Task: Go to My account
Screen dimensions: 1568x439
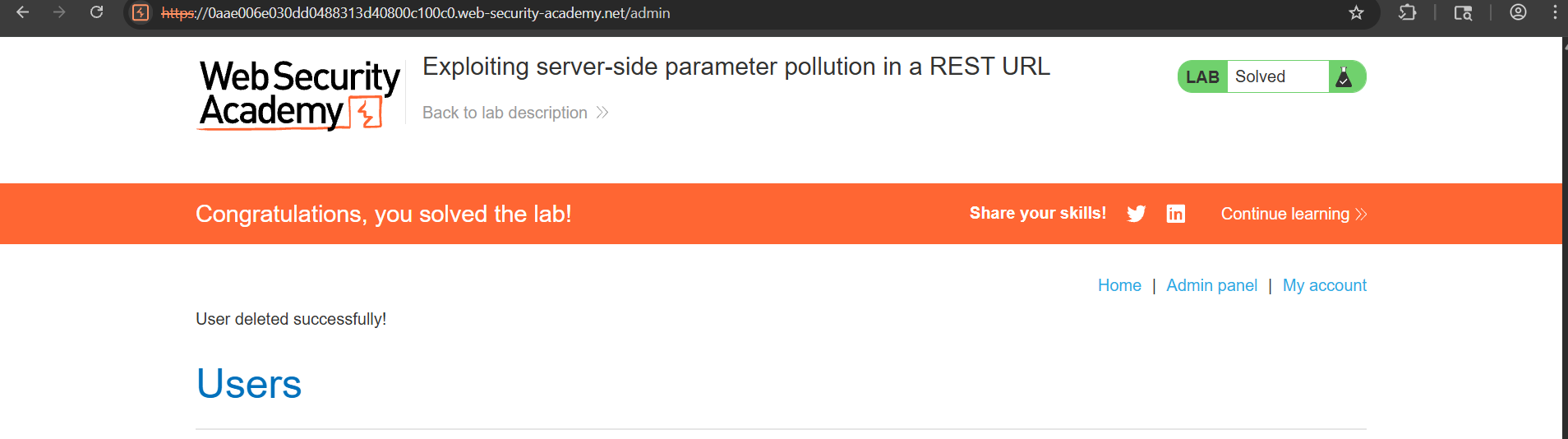Action: 1324,285
